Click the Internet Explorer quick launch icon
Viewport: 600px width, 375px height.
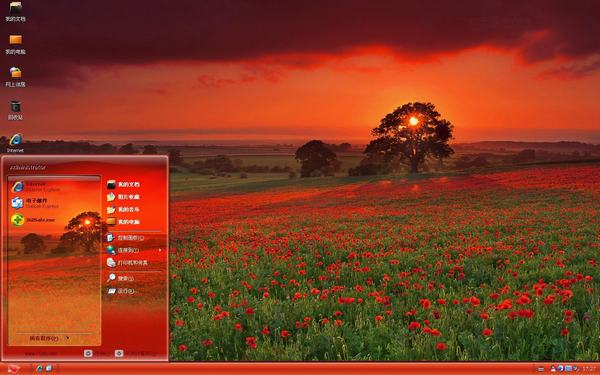39,368
